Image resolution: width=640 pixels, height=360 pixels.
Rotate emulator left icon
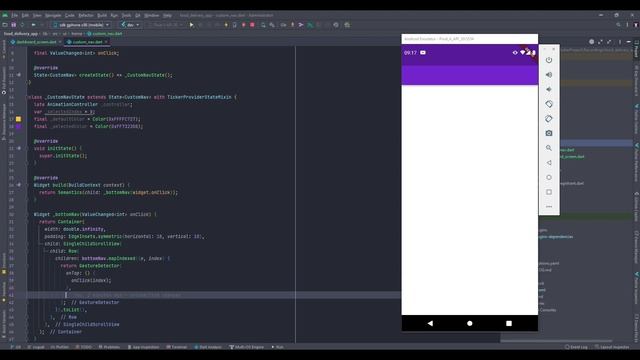click(x=549, y=104)
